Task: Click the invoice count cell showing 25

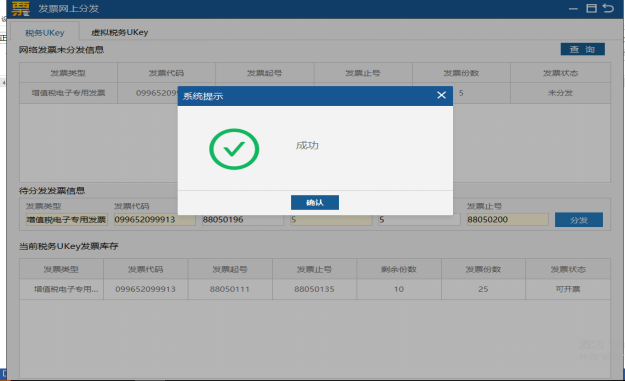Action: tap(483, 289)
